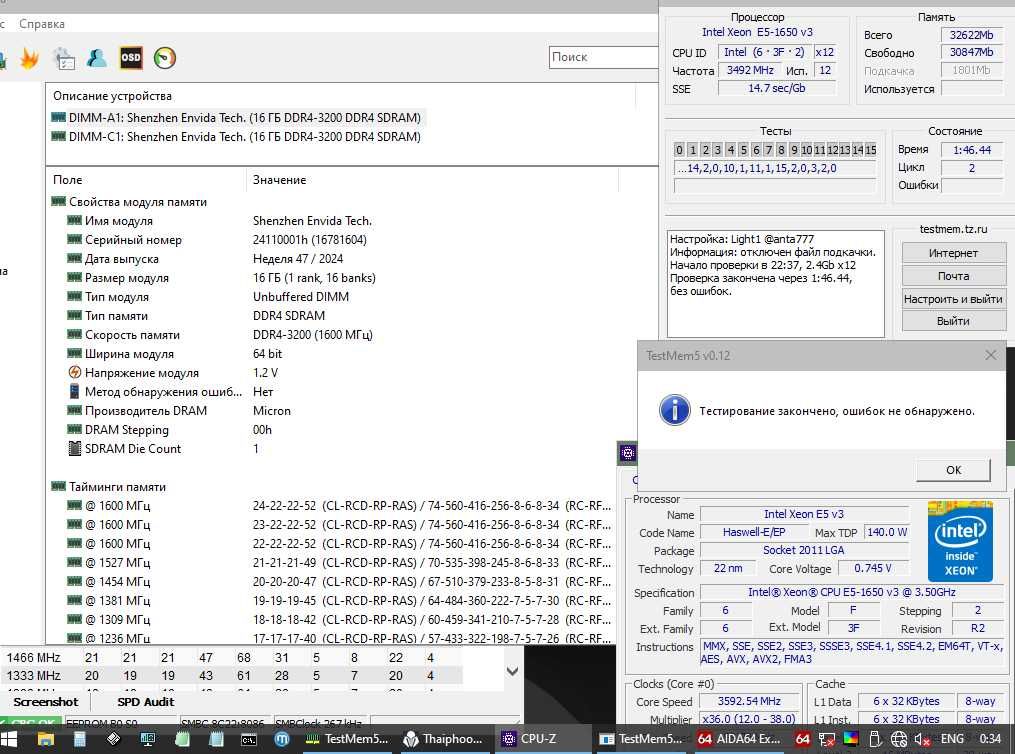The height and width of the screenshot is (754, 1015).
Task: Click Выйти button in TestMem5
Action: point(954,321)
